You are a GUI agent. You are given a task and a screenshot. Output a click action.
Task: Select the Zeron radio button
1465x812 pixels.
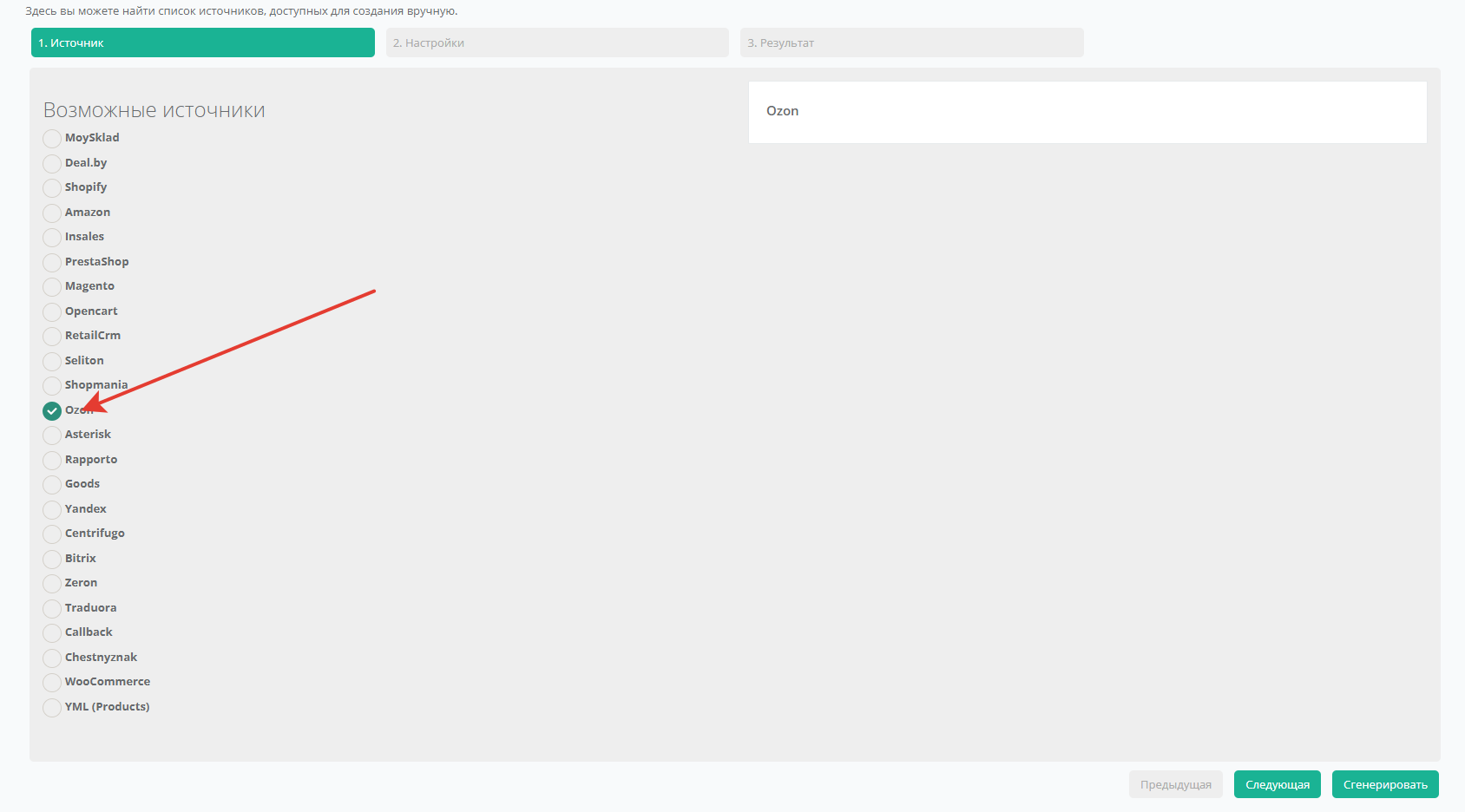tap(52, 584)
